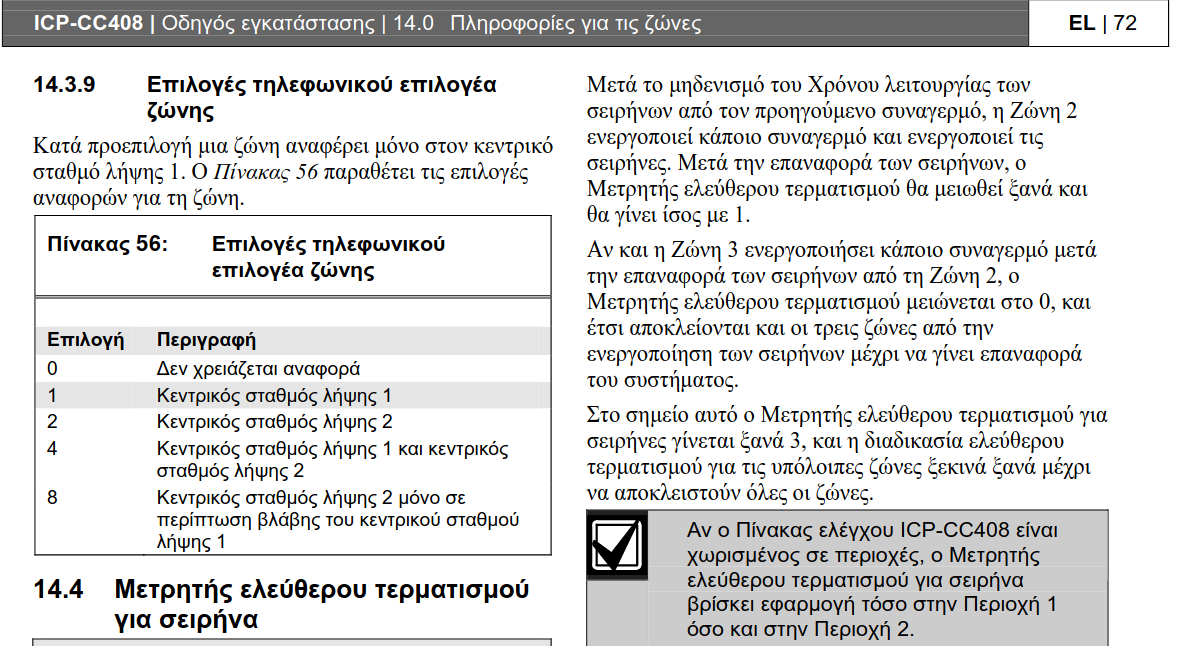The image size is (1177, 646).
Task: Click page header 'ICP-CC408'
Action: point(88,23)
